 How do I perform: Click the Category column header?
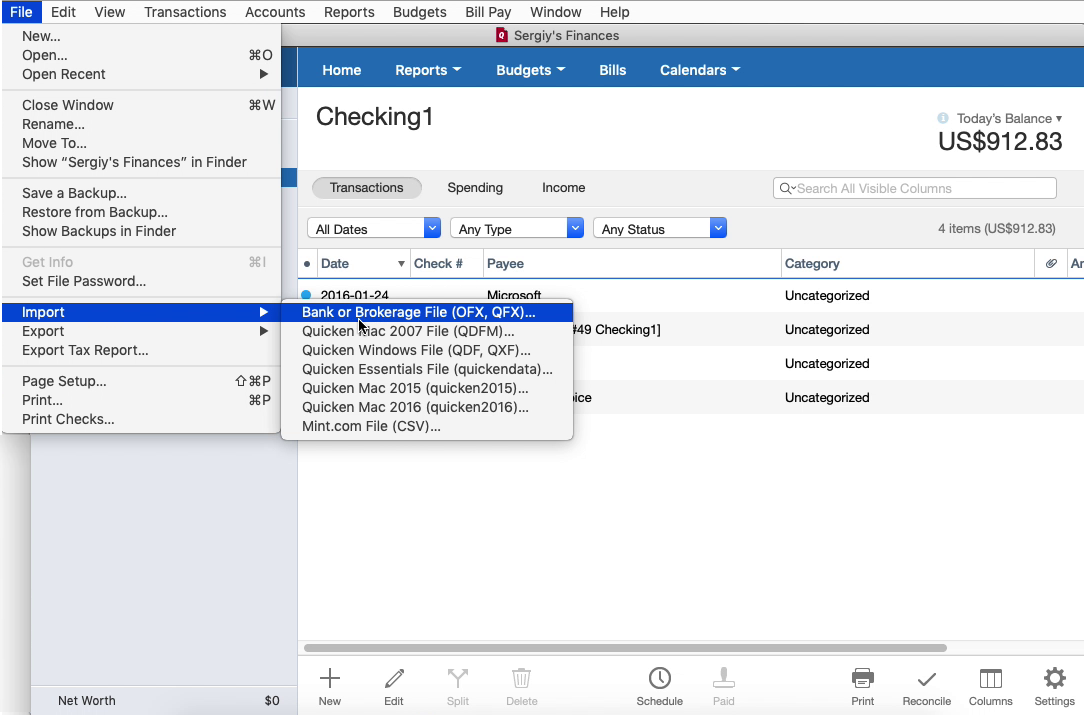[908, 263]
